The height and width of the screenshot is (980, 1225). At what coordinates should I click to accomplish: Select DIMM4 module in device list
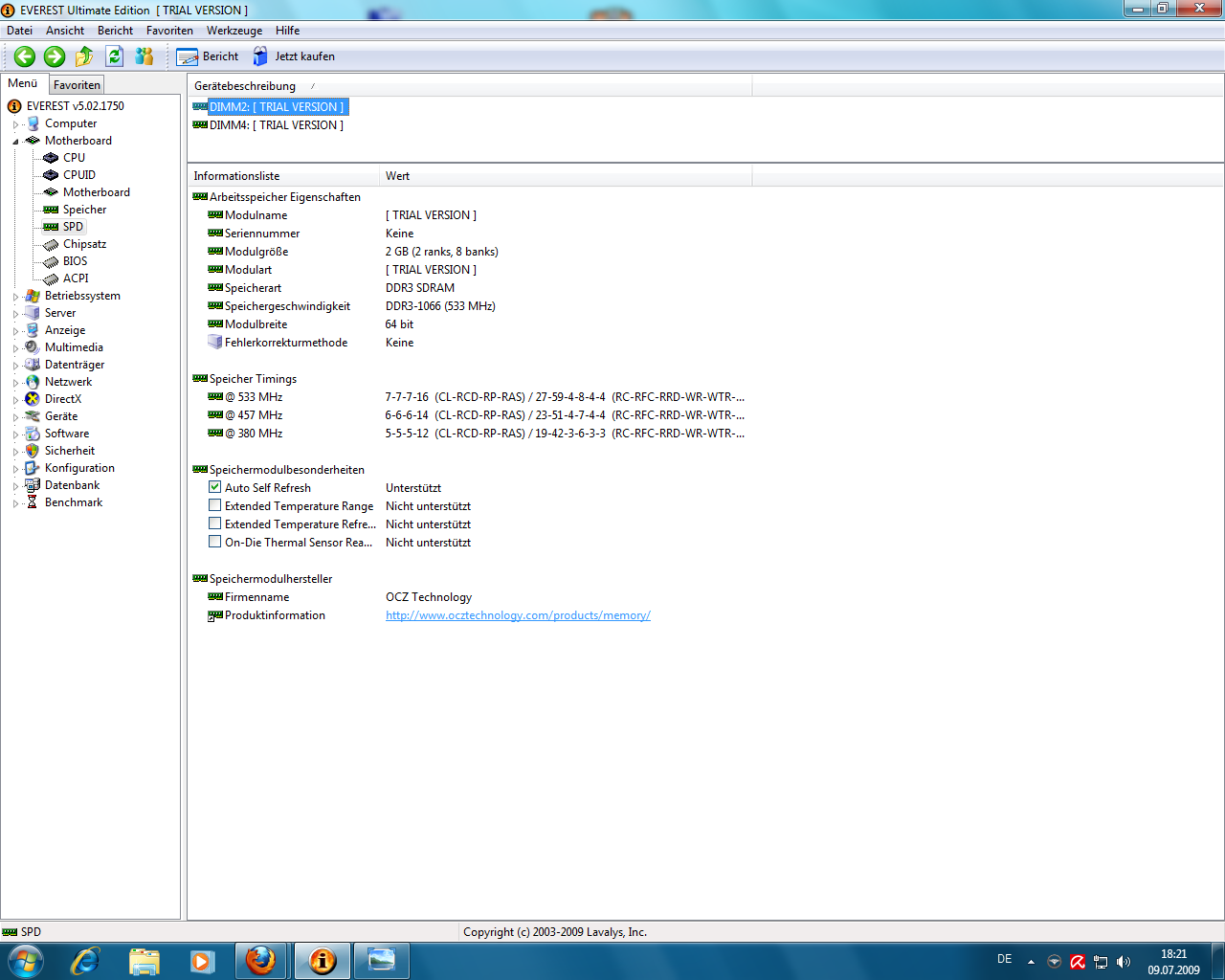276,125
